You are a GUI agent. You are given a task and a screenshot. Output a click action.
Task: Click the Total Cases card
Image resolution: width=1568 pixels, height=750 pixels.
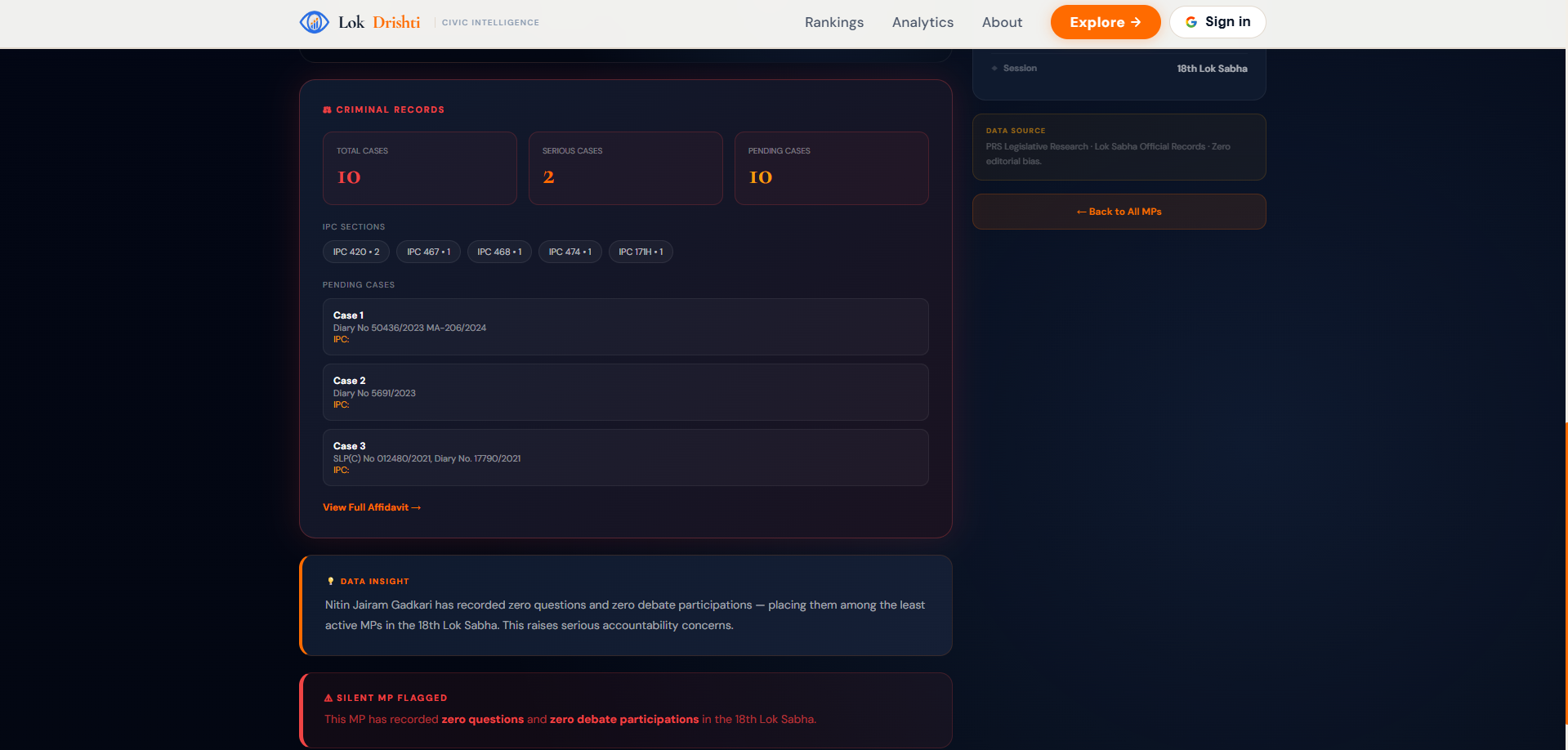click(420, 168)
